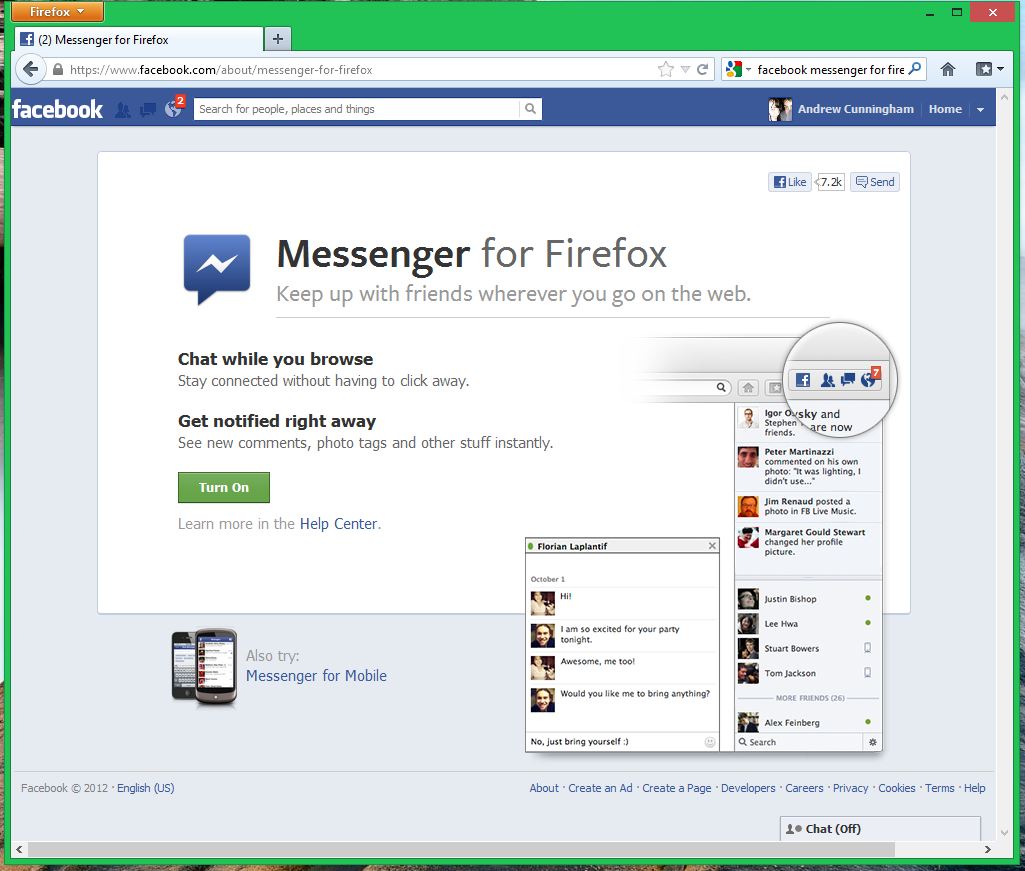Open the Firefox application menu
This screenshot has width=1025, height=871.
58,12
